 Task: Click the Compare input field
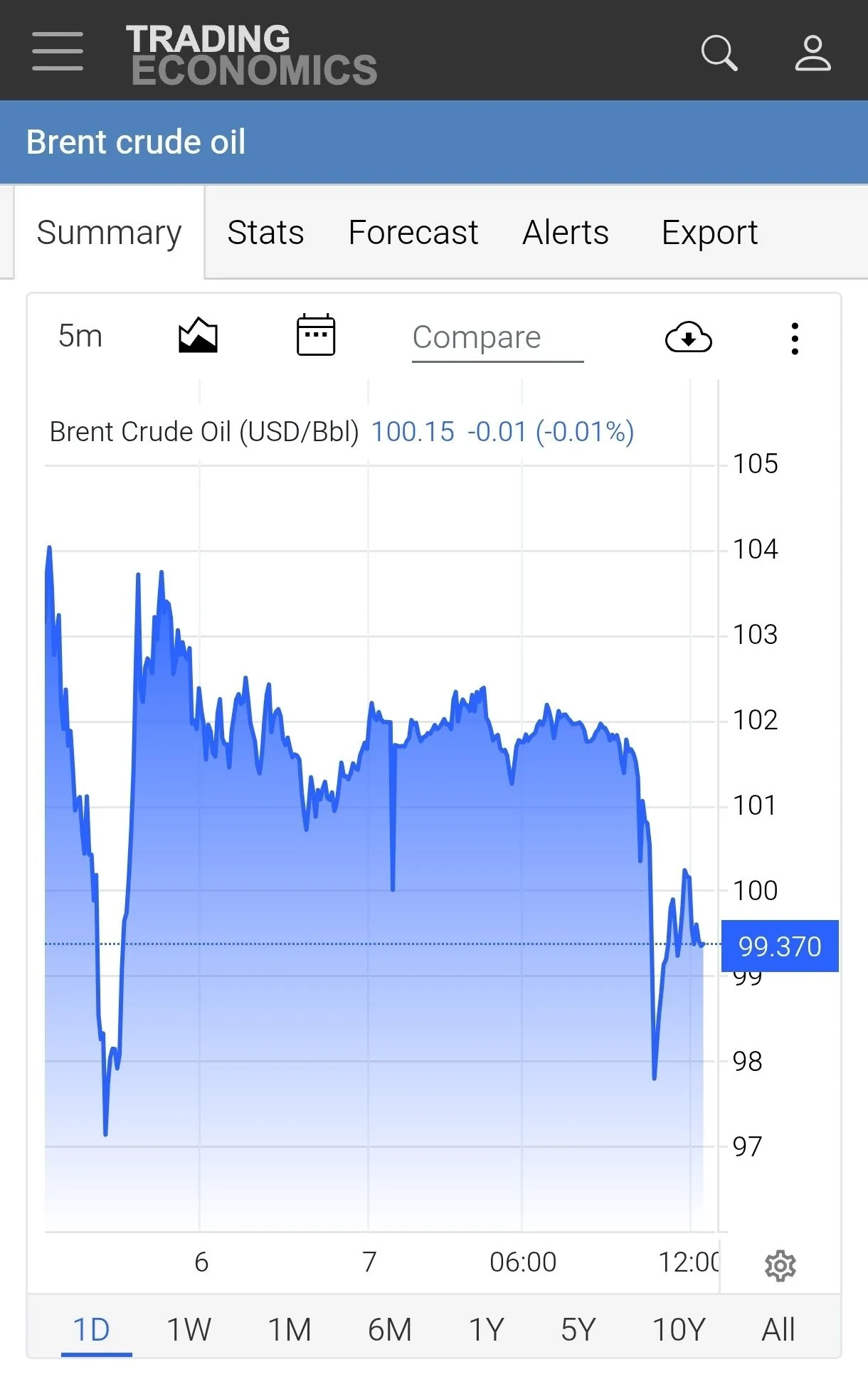(x=497, y=338)
